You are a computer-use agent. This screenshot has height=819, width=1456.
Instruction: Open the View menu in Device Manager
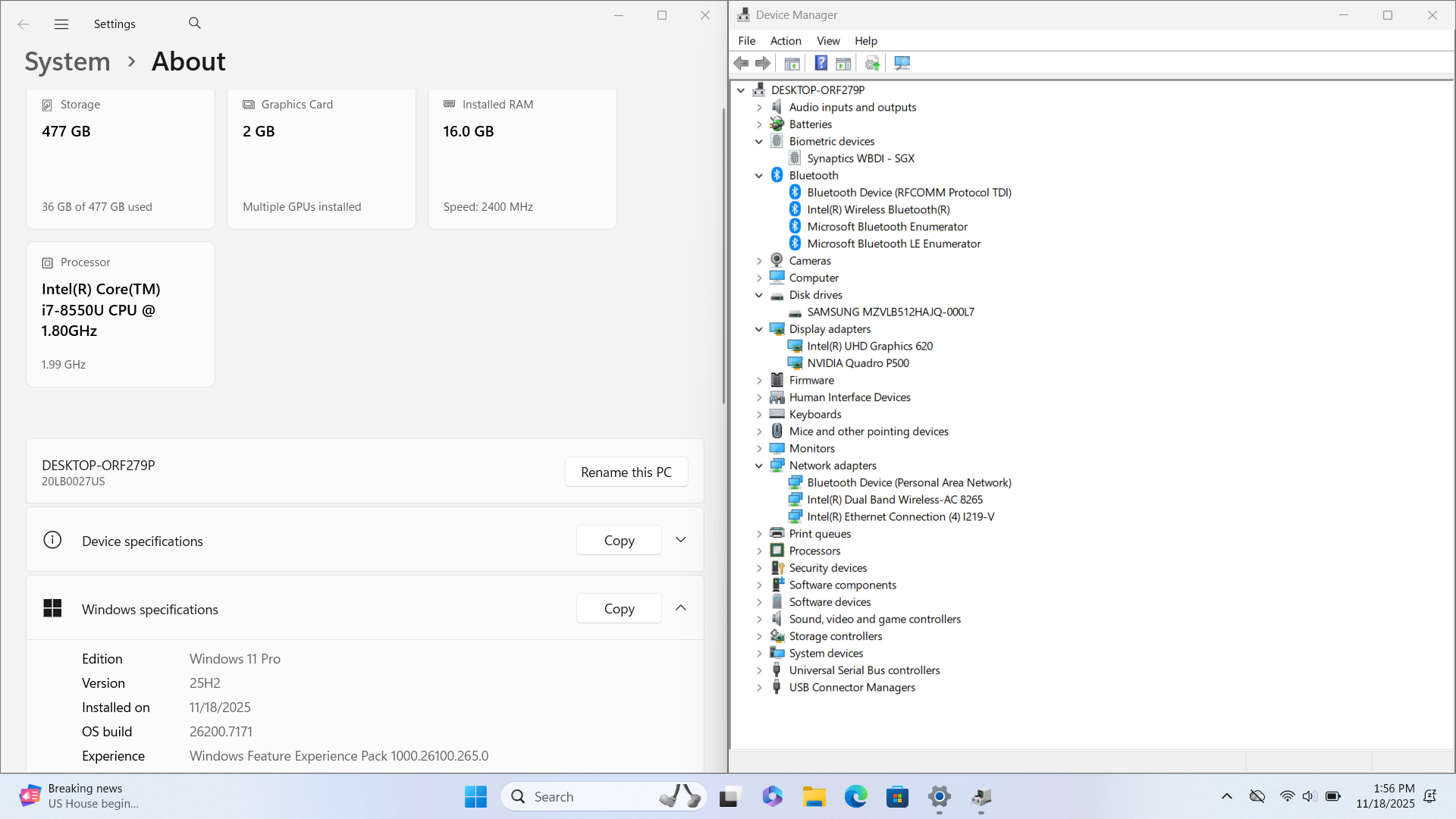[x=827, y=41]
